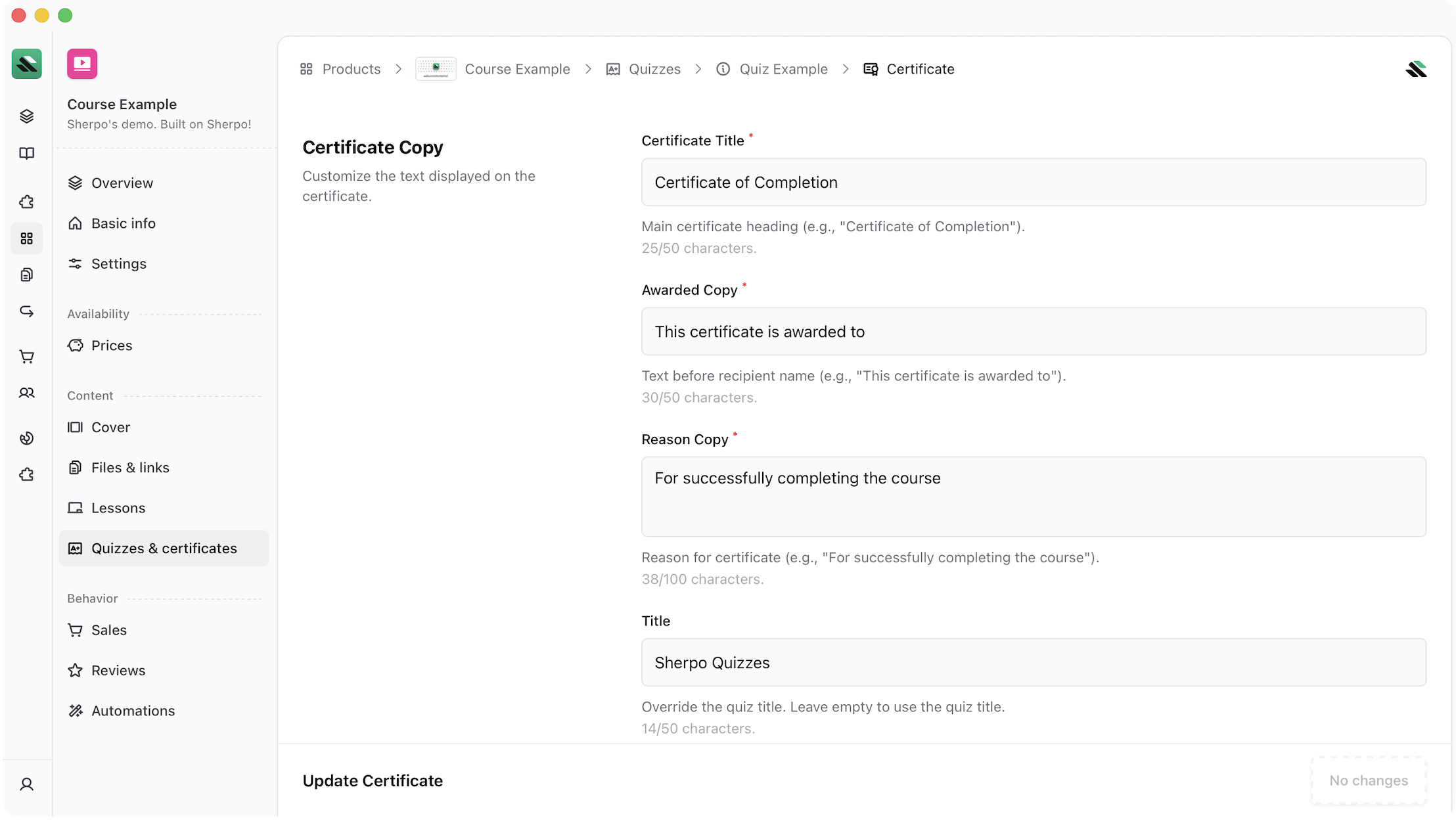Click the profile icon at bottom-left
Image resolution: width=1456 pixels, height=829 pixels.
(26, 784)
